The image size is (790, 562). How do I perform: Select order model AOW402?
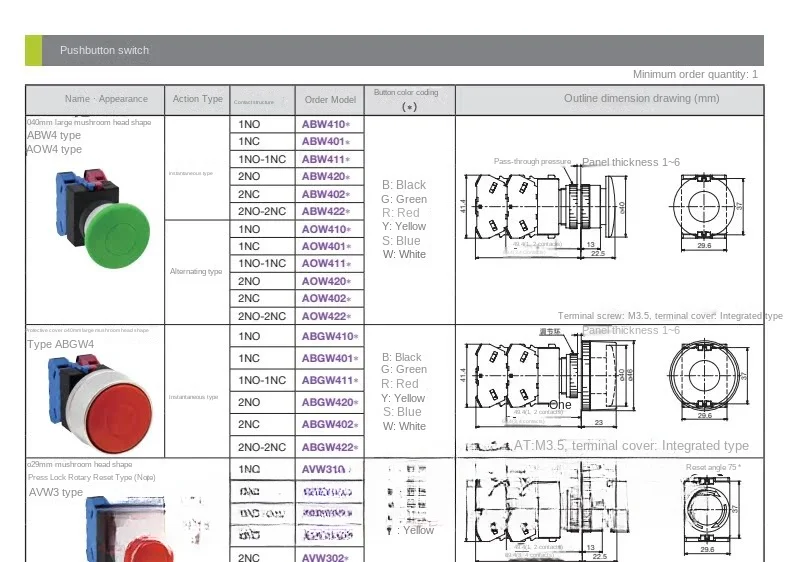click(x=326, y=298)
